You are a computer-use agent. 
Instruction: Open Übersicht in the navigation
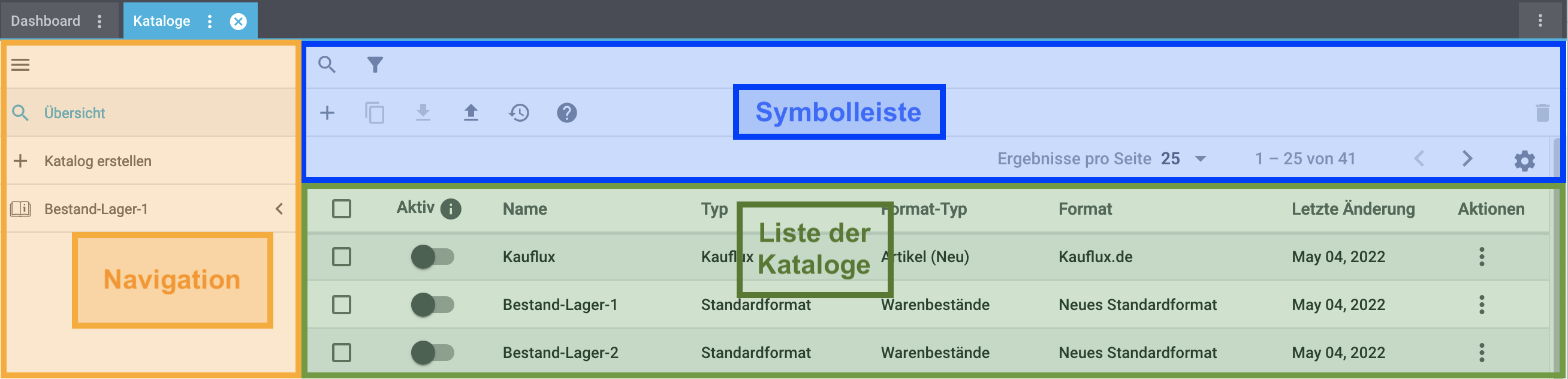(74, 113)
